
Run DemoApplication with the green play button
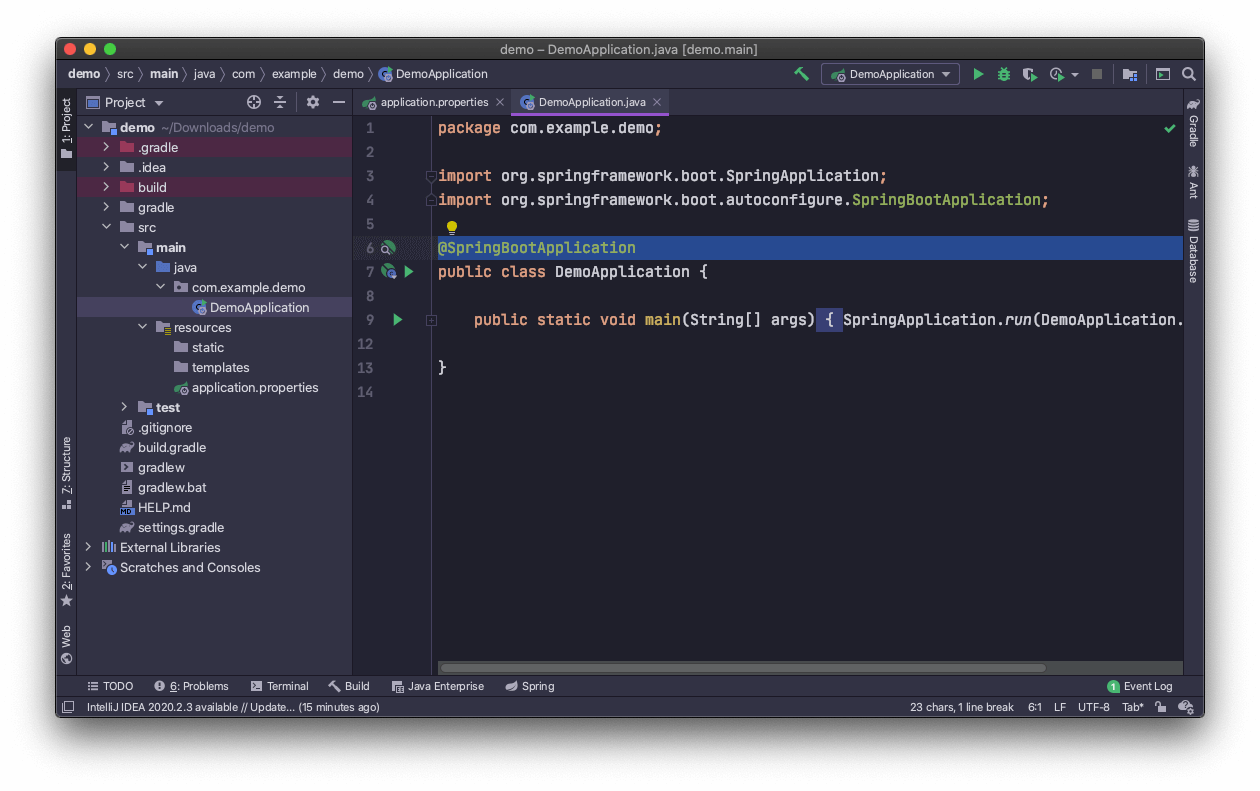978,74
